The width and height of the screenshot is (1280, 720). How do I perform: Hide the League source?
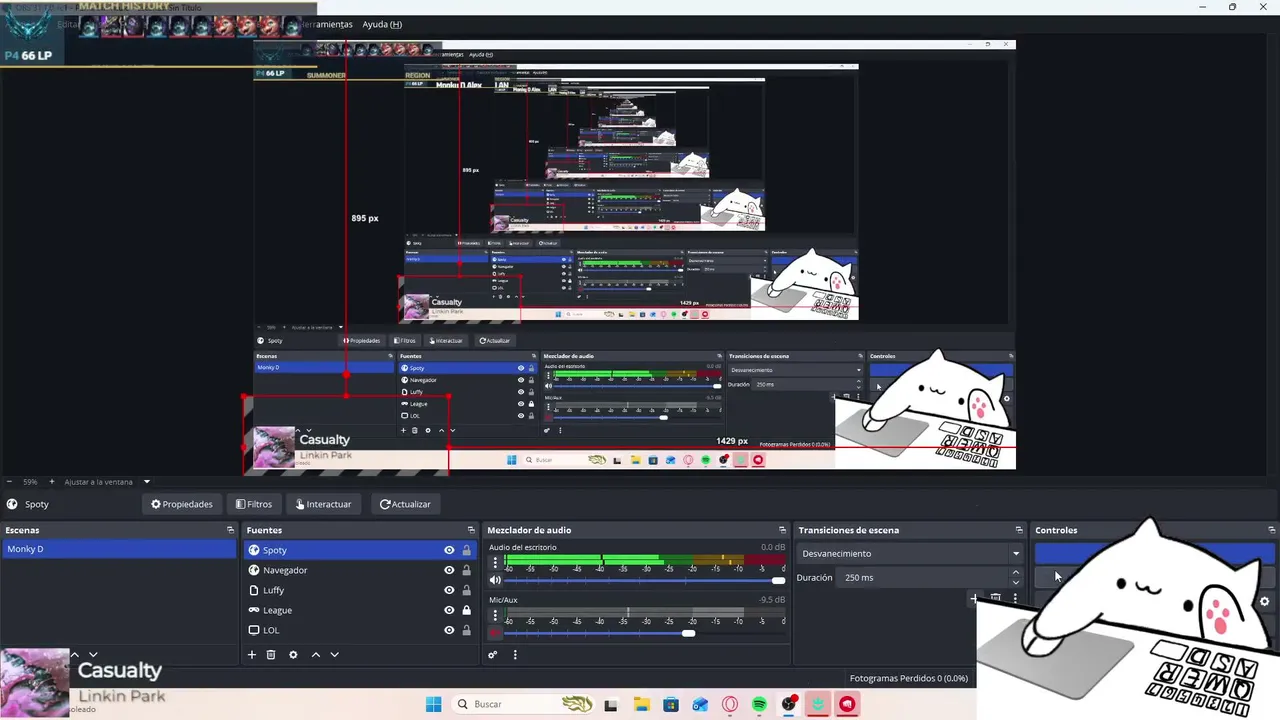point(449,610)
